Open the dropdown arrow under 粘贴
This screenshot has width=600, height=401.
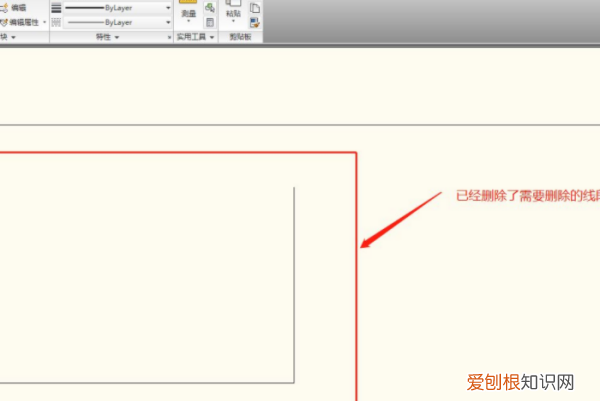point(233,22)
